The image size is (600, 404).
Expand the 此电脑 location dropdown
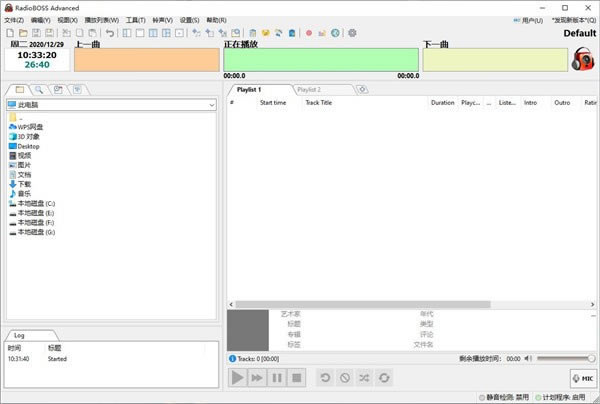[212, 105]
